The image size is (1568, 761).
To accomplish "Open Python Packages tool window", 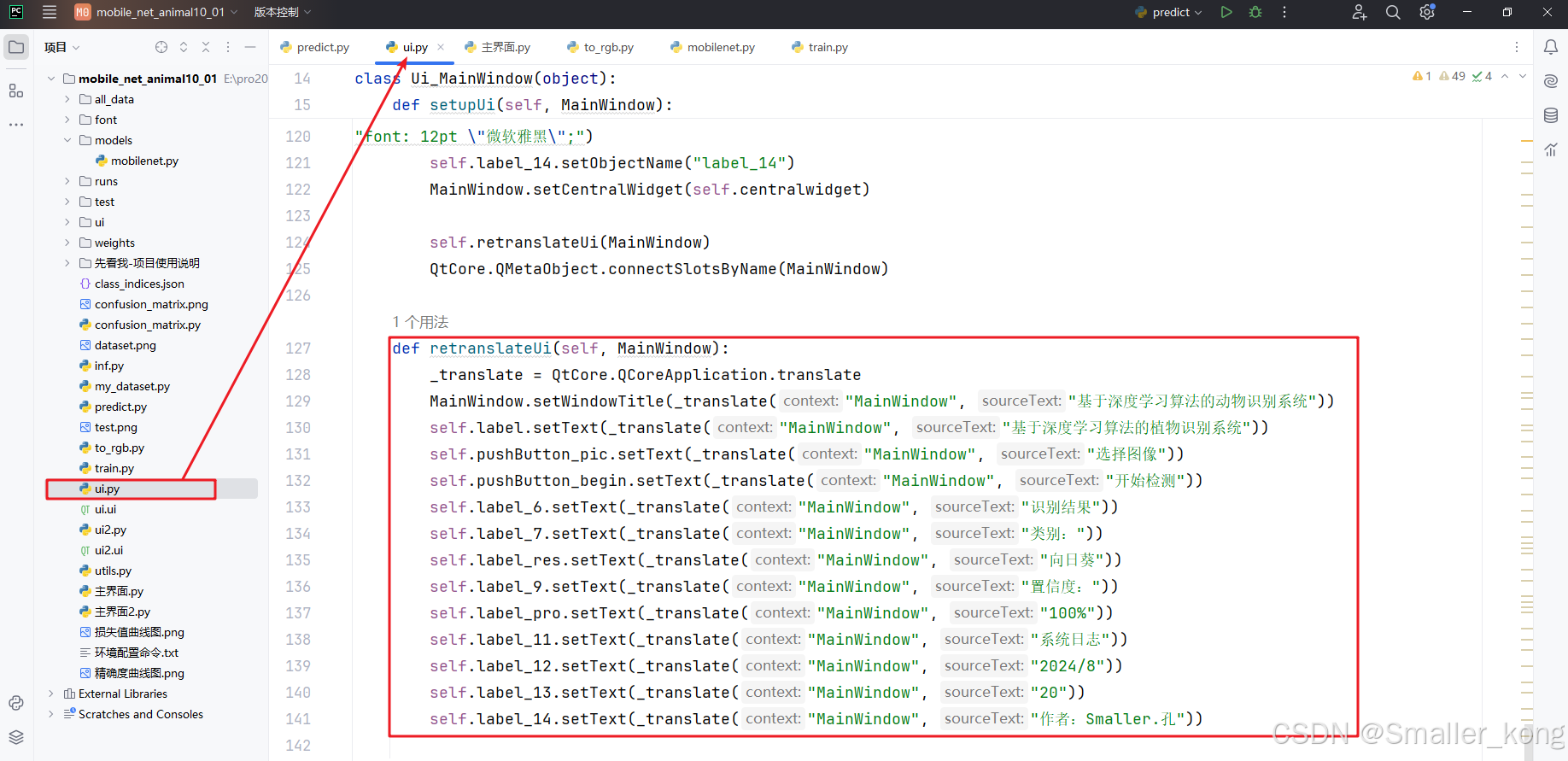I will click(x=16, y=703).
